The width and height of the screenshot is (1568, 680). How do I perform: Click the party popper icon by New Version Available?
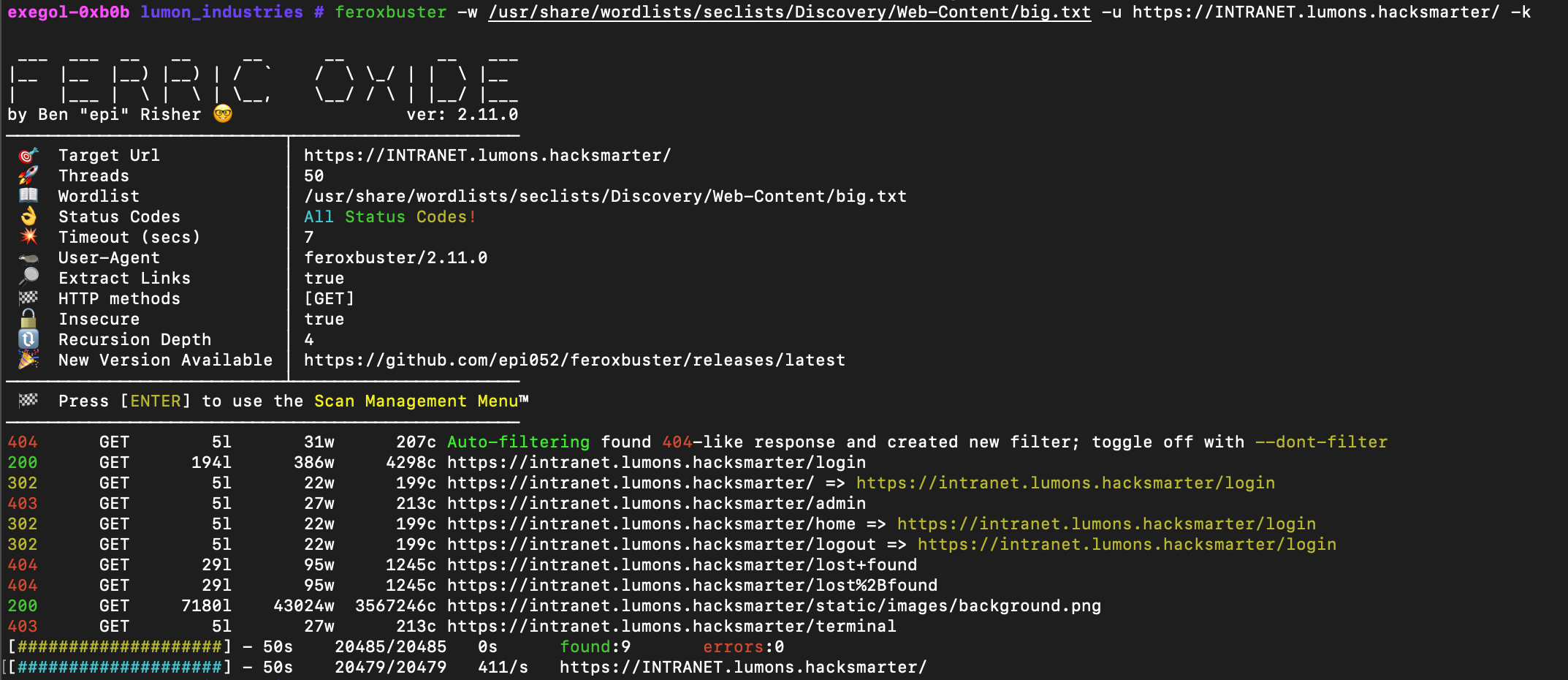click(x=28, y=360)
